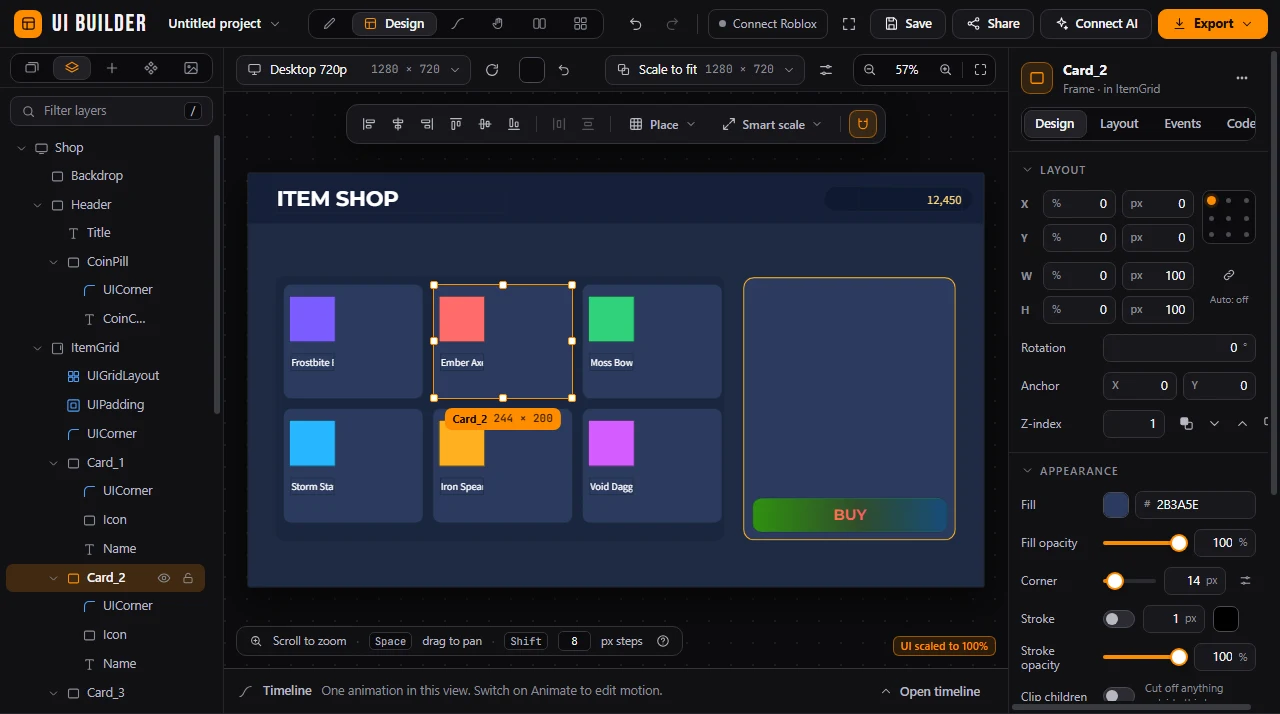Click the Export button

pos(1212,24)
